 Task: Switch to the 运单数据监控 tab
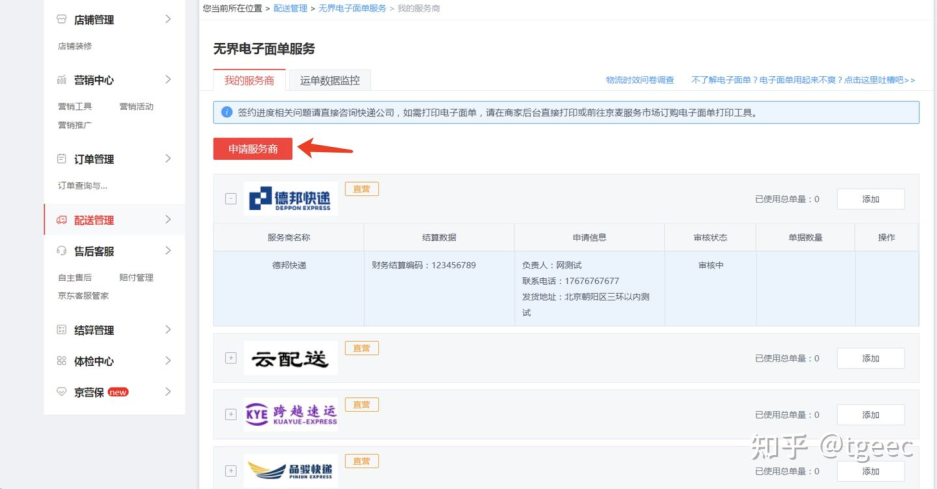coord(329,80)
